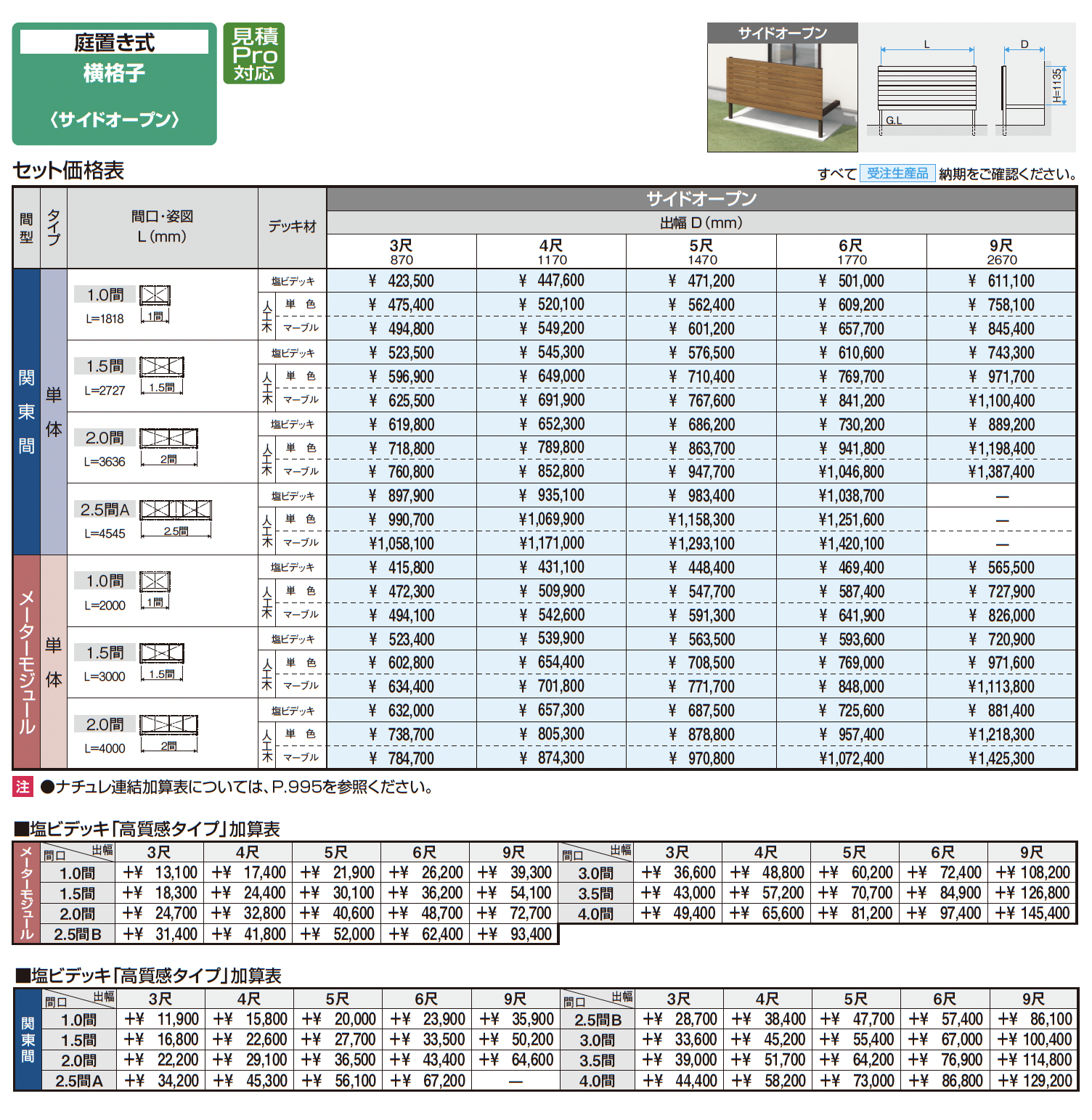Click the +¥28,700 surcharge cell

point(680,1020)
